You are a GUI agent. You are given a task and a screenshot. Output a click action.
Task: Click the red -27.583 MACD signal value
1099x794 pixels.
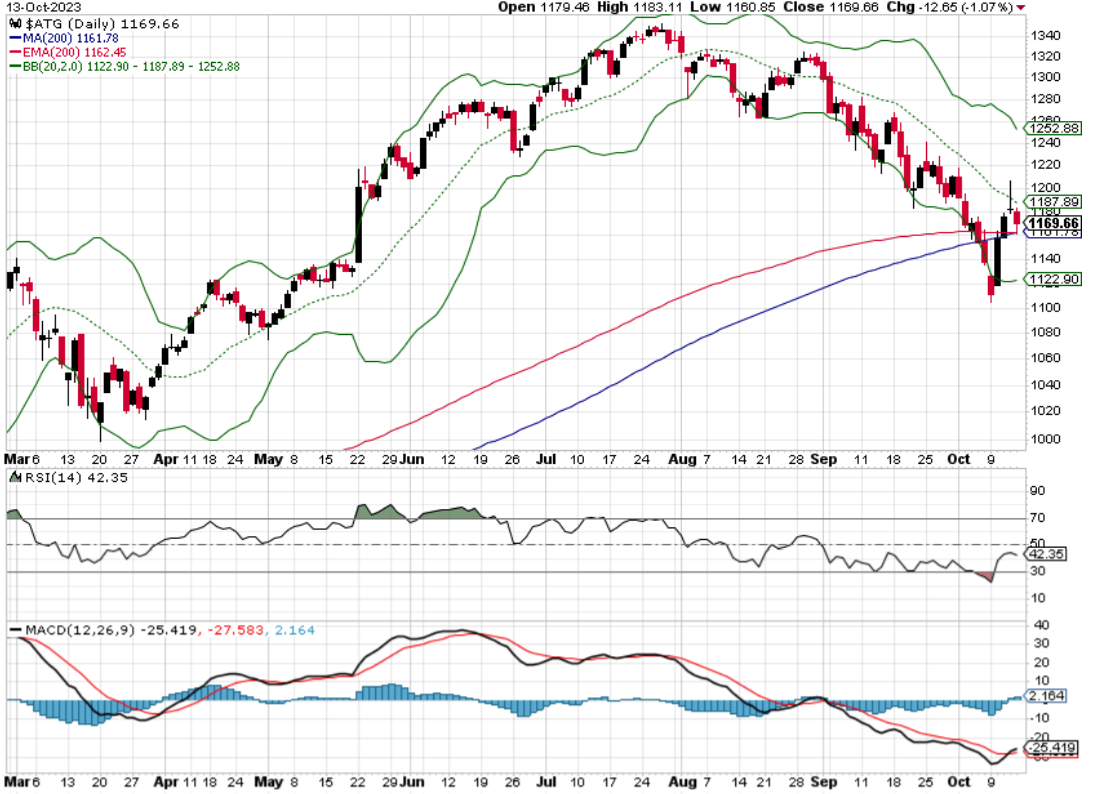pos(236,630)
